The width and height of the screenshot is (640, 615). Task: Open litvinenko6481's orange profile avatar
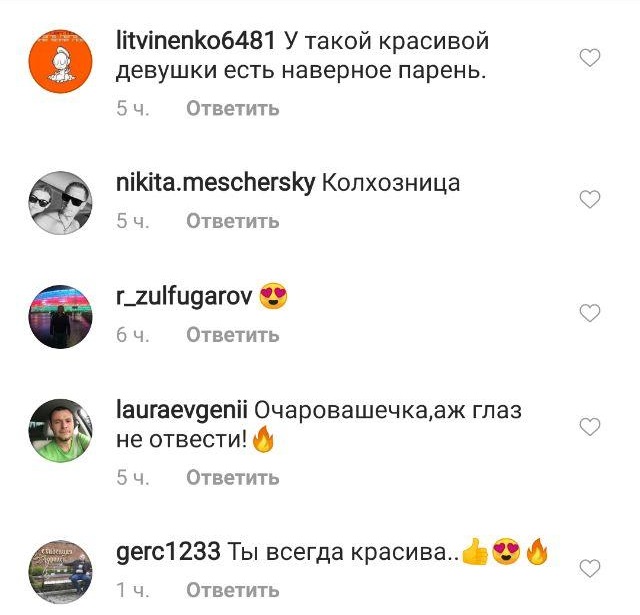tap(60, 62)
